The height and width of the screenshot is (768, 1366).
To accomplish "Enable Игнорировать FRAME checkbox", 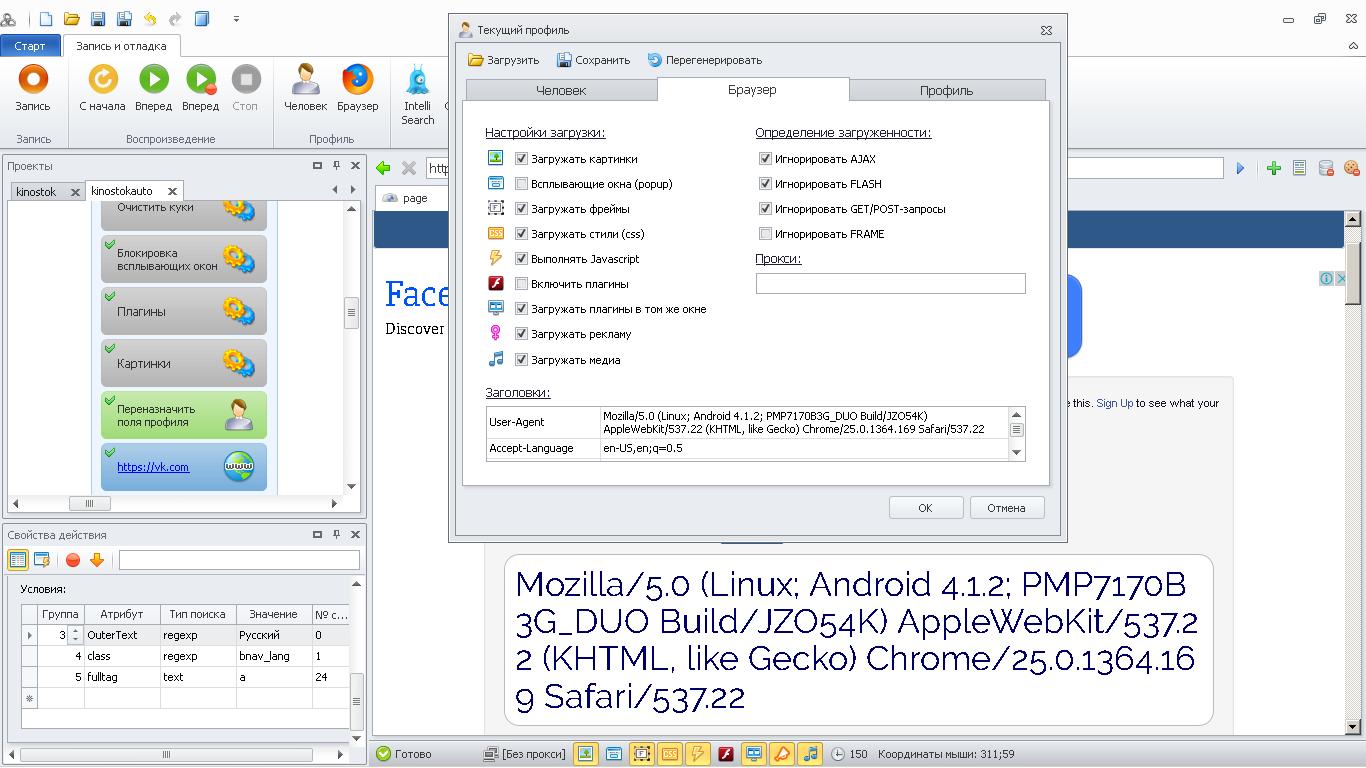I will tap(765, 234).
